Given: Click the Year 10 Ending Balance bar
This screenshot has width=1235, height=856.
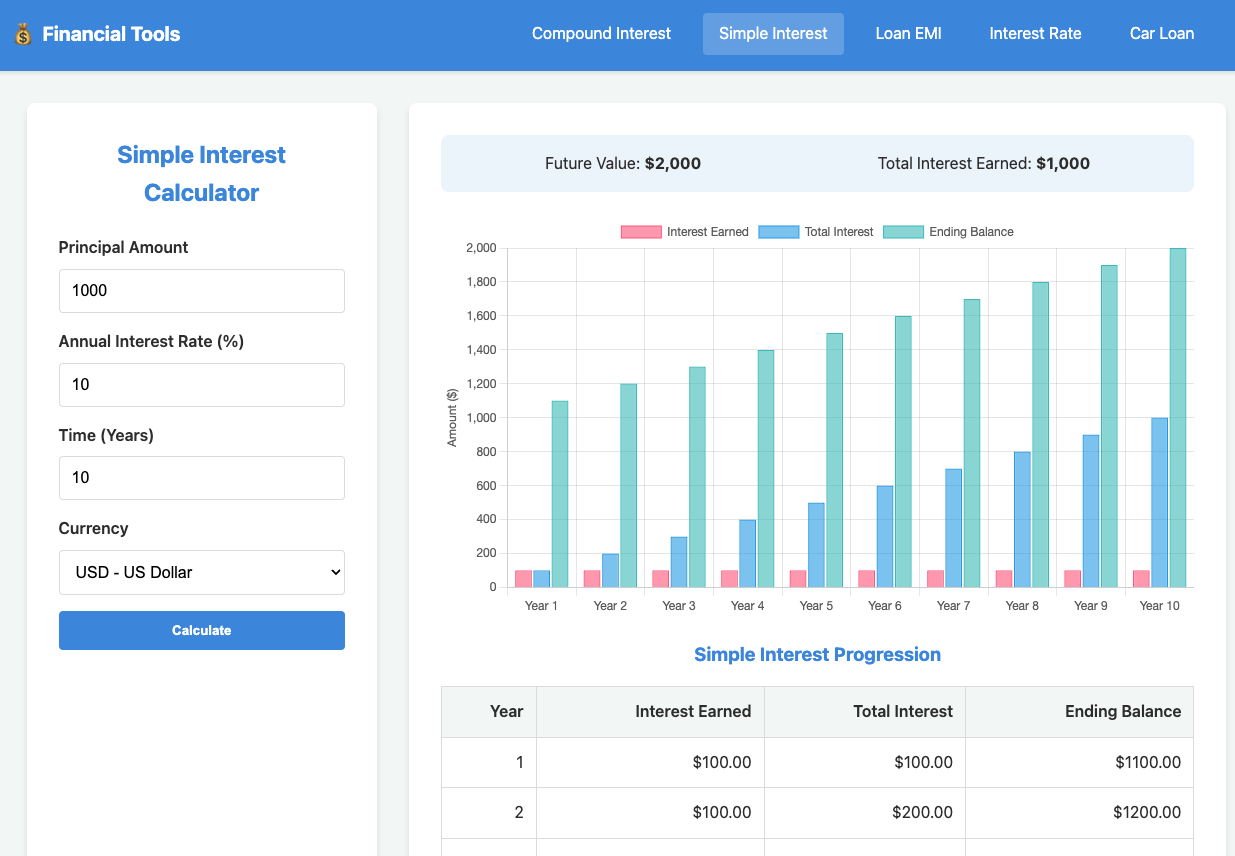Looking at the screenshot, I should click(1178, 418).
